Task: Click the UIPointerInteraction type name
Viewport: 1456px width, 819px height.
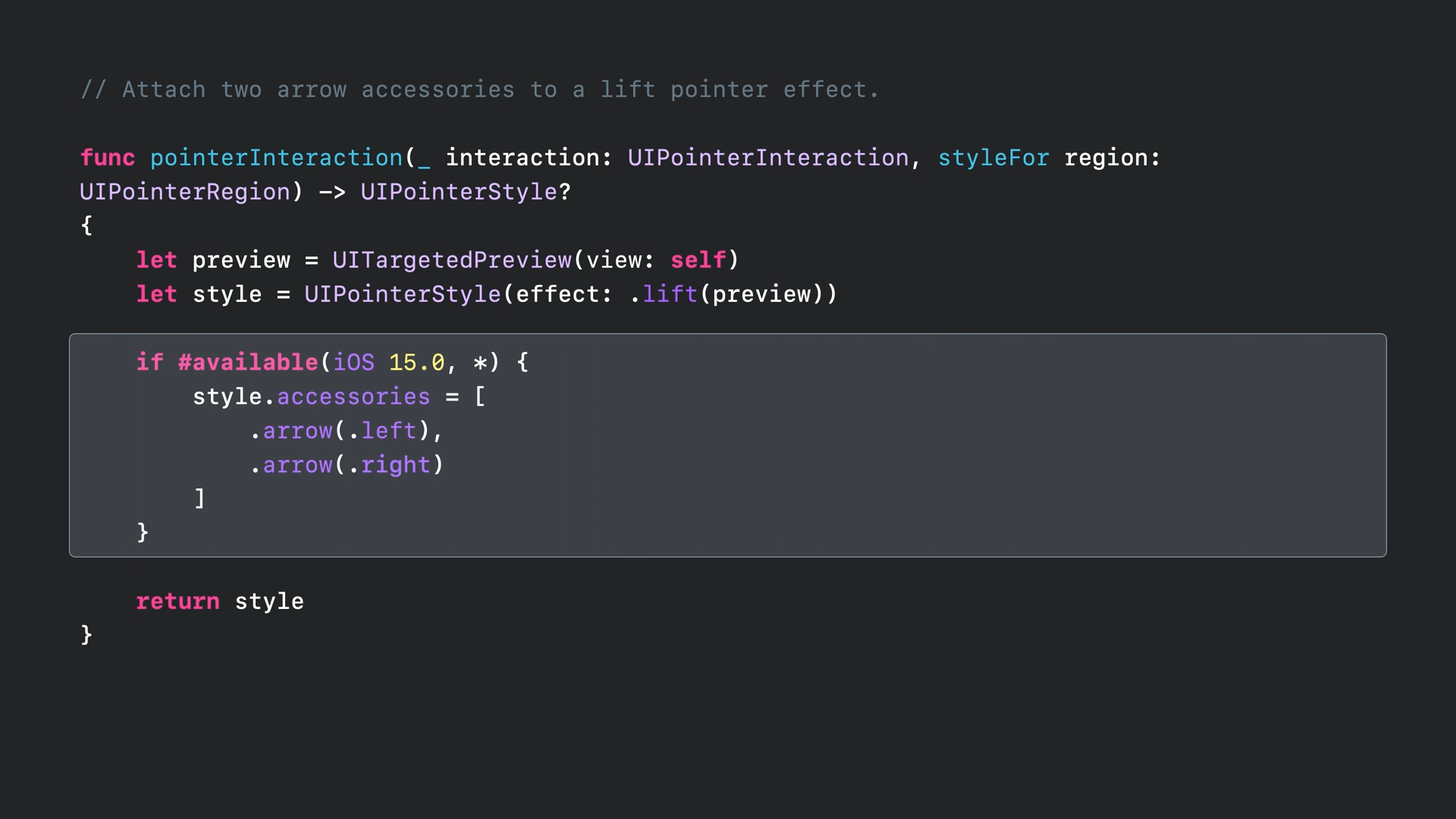Action: pos(767,158)
